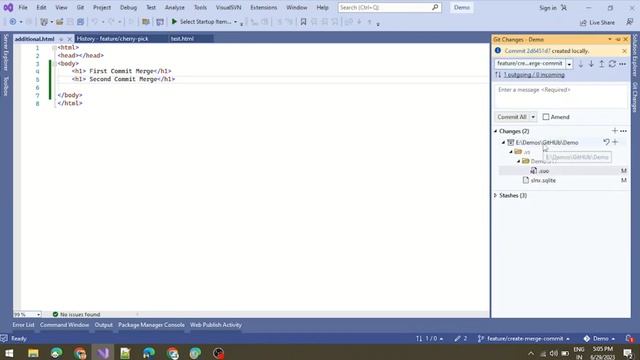Open the branch selector dropdown
The image size is (640, 360).
coord(569,64)
